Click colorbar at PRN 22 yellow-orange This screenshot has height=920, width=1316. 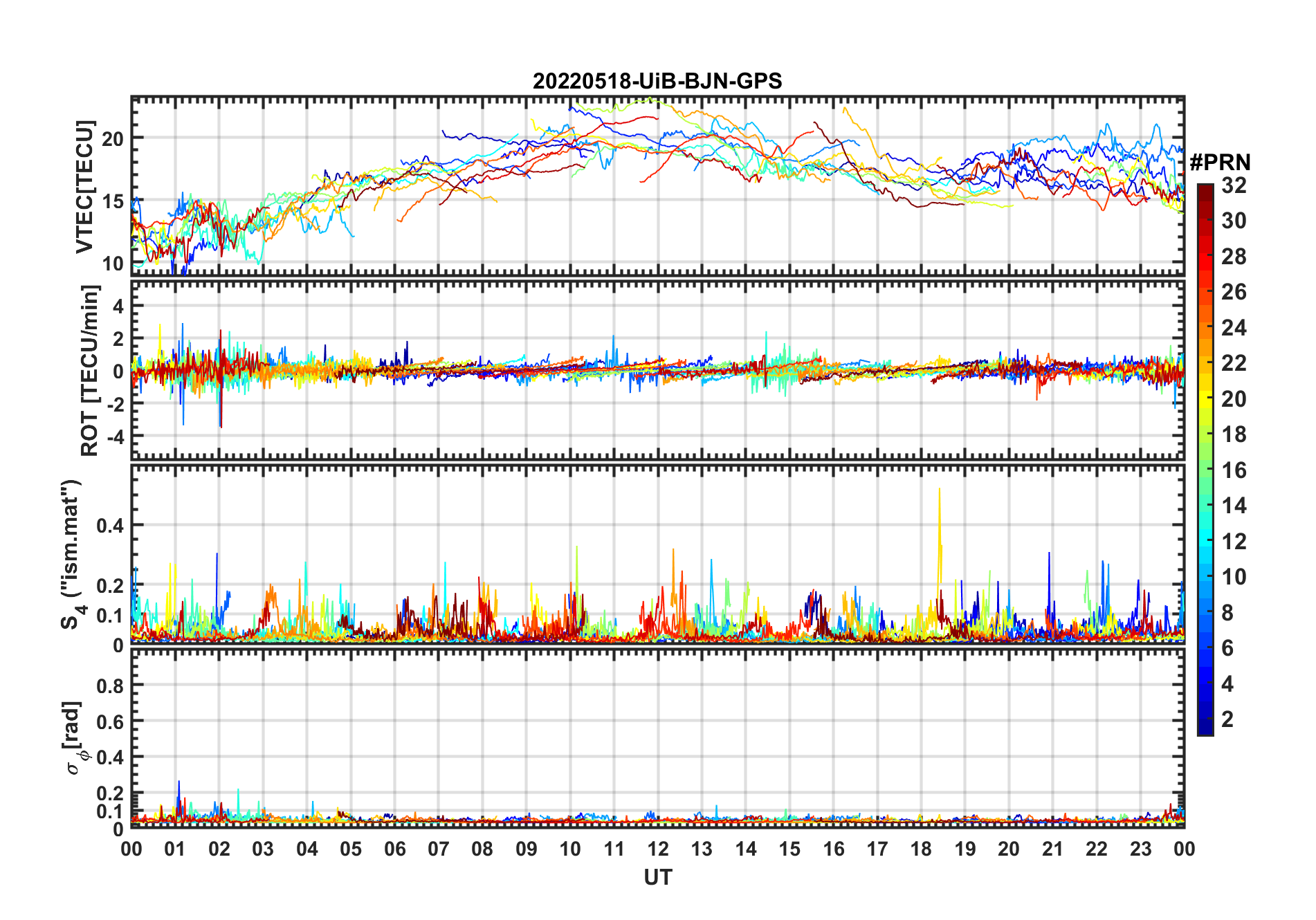(x=1205, y=363)
